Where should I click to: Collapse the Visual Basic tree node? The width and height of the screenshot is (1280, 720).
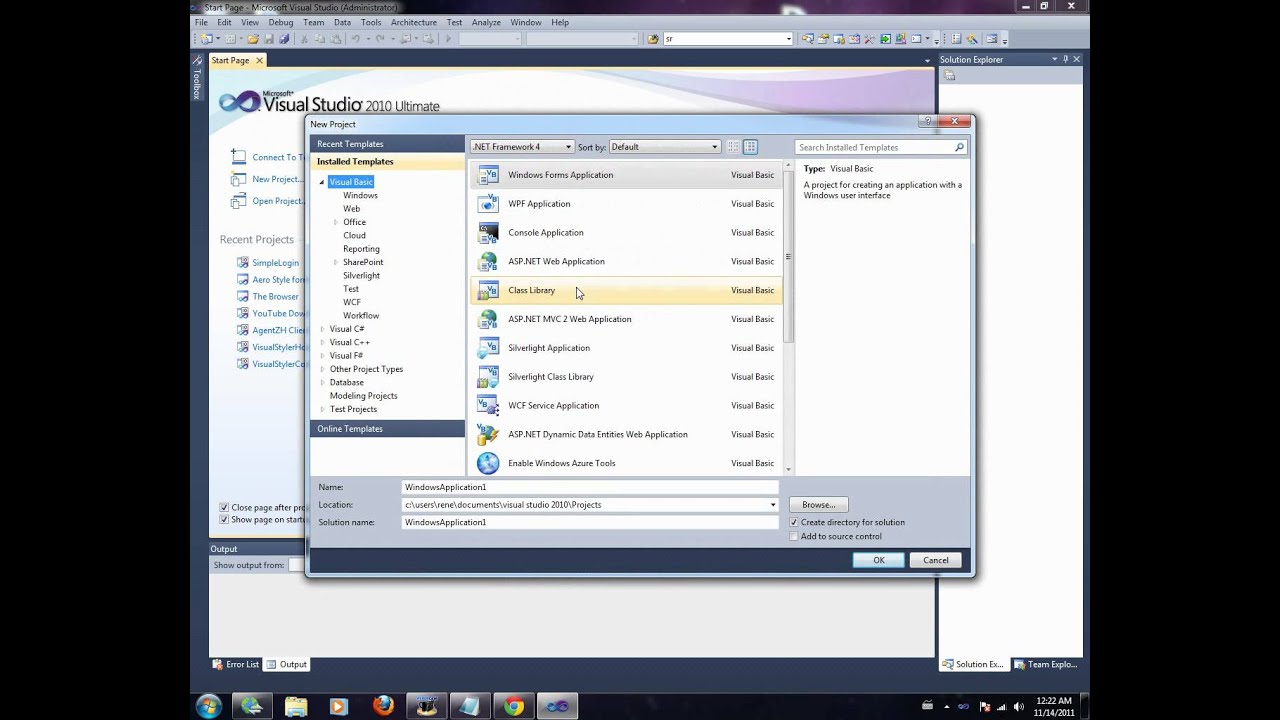[322, 182]
